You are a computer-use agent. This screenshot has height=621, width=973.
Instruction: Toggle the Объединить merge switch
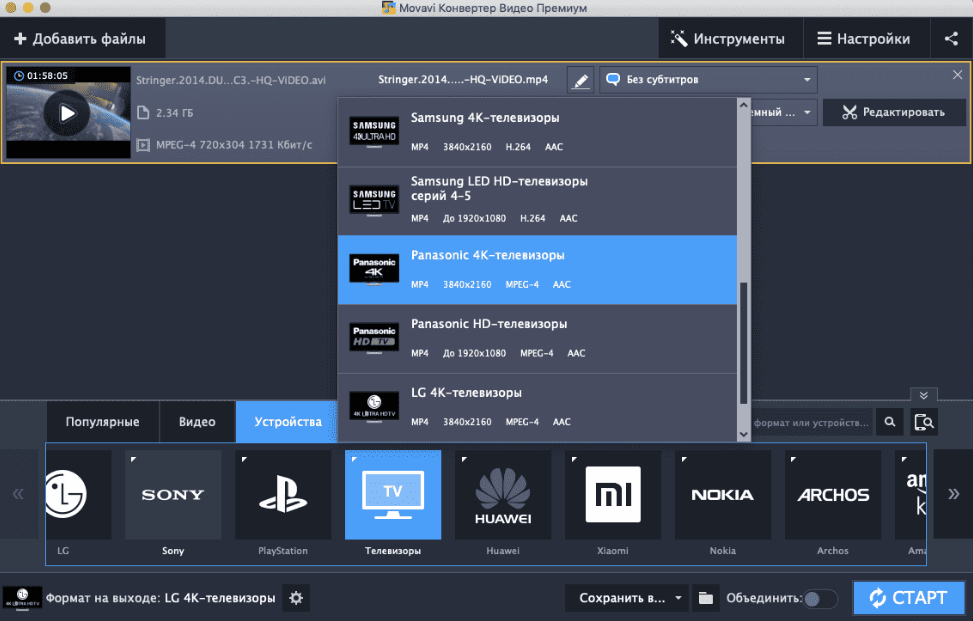pyautogui.click(x=821, y=598)
